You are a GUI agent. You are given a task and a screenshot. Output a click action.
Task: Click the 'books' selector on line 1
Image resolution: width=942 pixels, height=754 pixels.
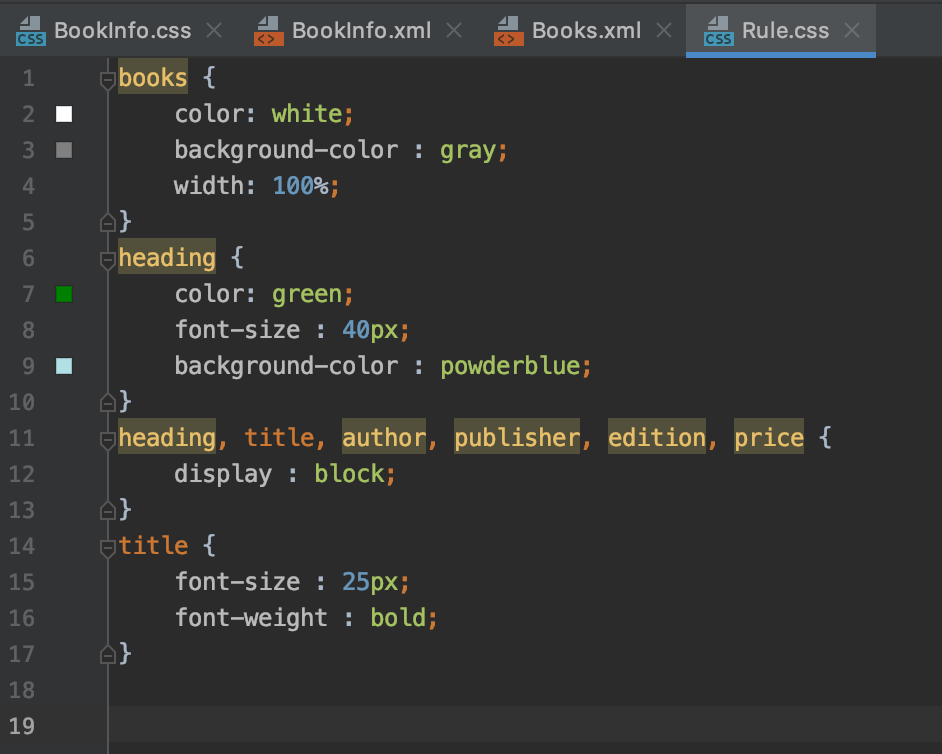coord(153,78)
